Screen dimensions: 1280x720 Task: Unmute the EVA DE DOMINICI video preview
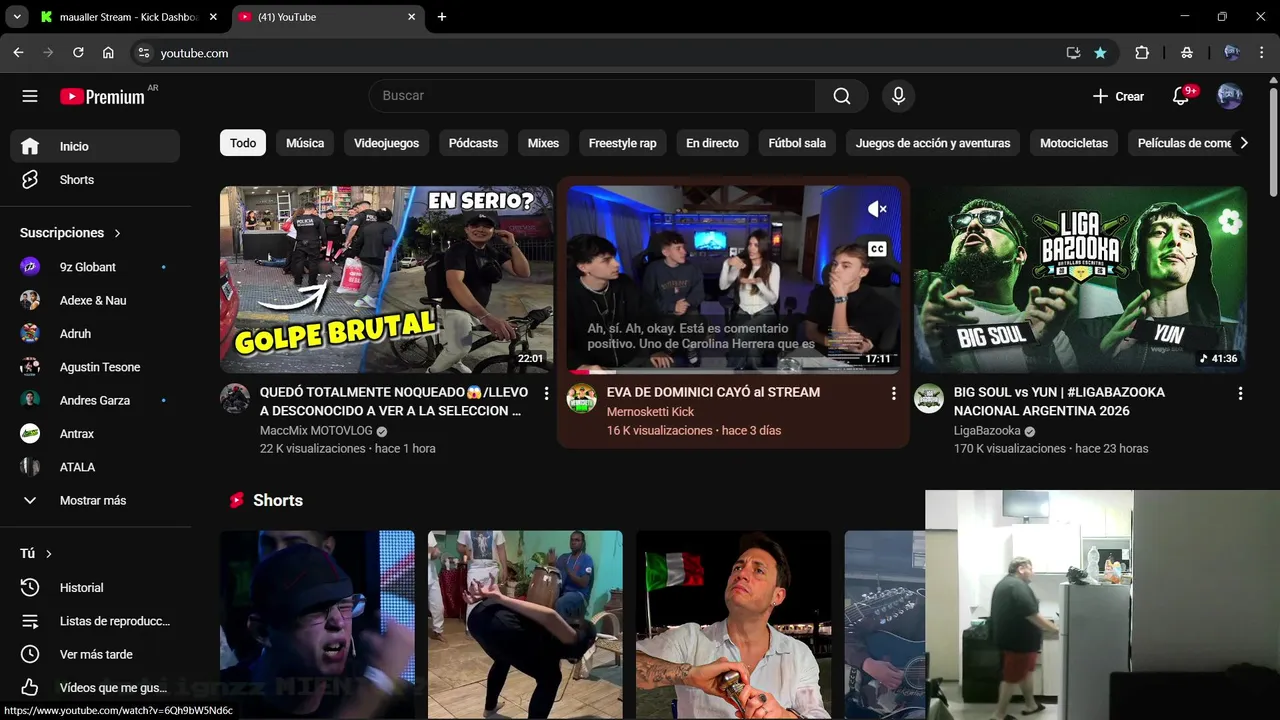click(x=877, y=209)
